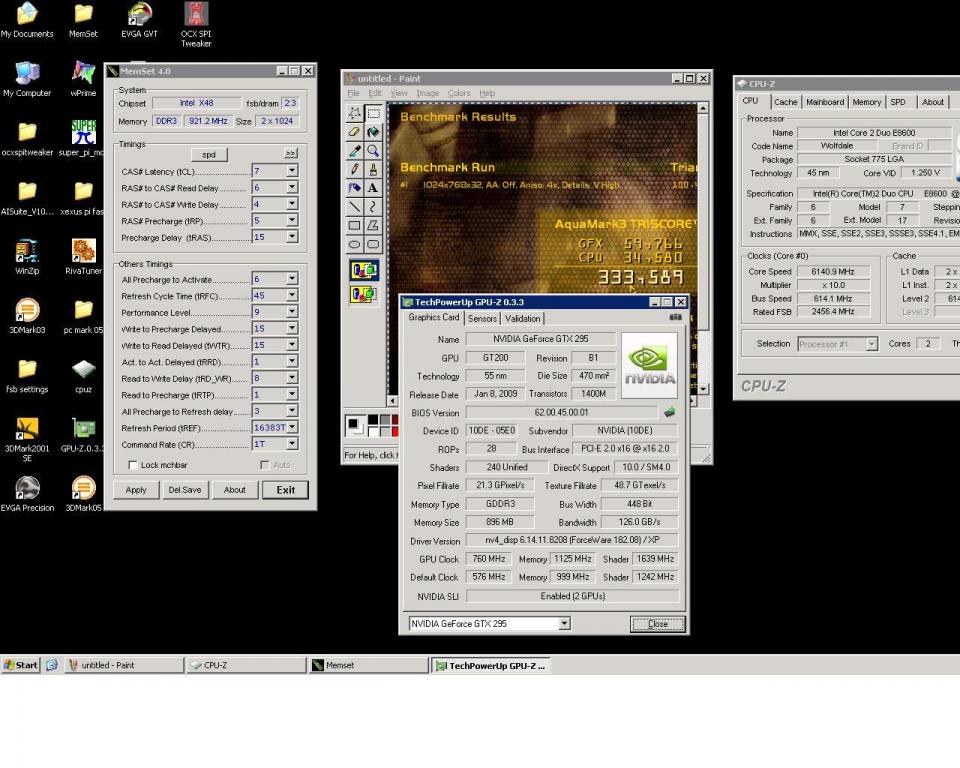The height and width of the screenshot is (768, 960).
Task: Pick the Airbrush spray tool
Action: tap(354, 187)
